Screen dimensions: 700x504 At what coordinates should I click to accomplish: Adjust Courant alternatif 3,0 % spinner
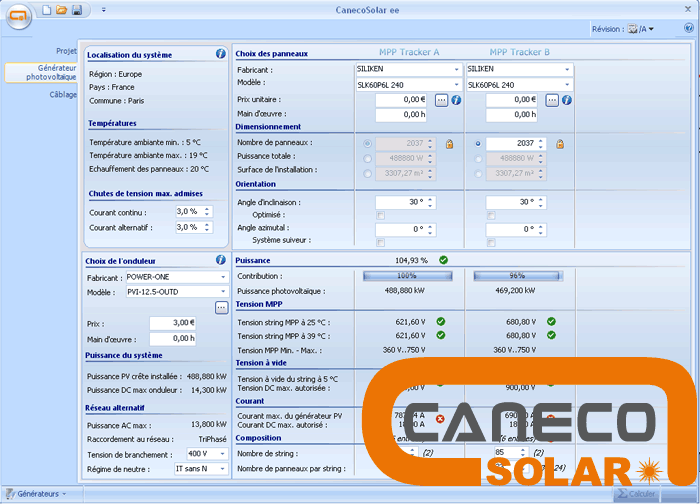click(207, 227)
